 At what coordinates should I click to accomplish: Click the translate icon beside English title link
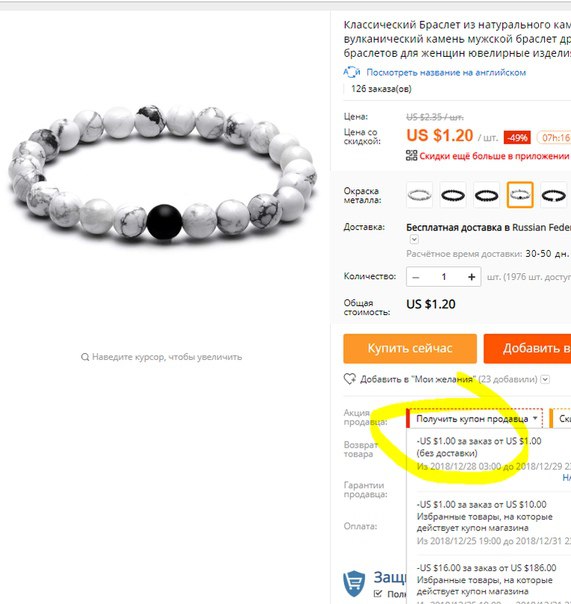tap(351, 72)
